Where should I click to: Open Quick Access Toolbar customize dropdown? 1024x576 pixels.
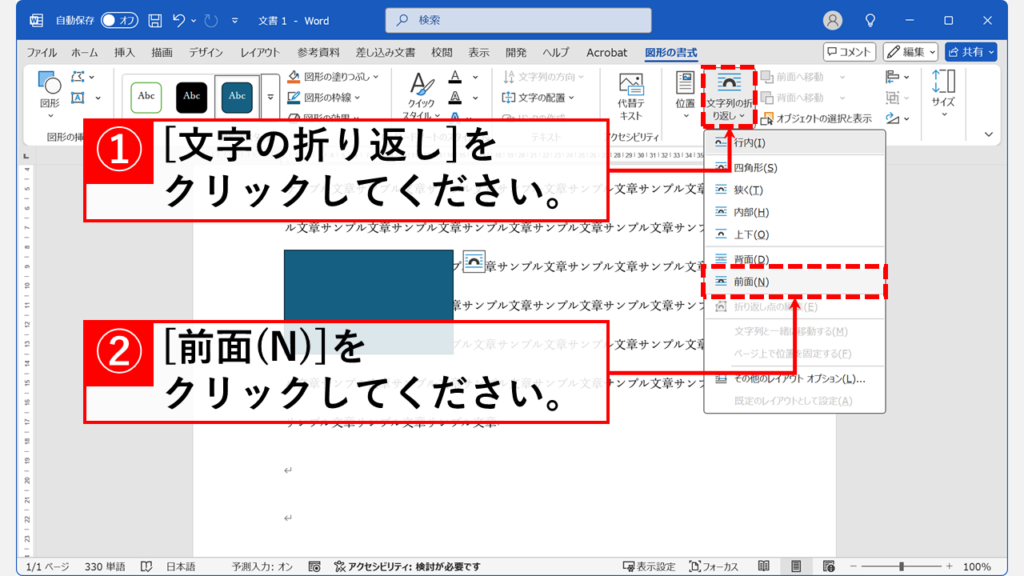coord(234,21)
